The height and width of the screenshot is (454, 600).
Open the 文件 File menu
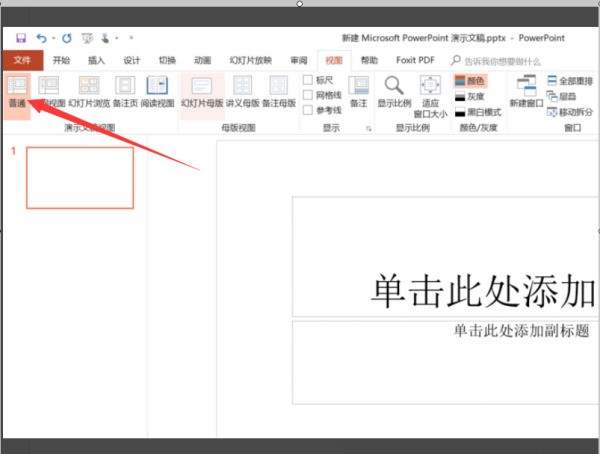22,60
